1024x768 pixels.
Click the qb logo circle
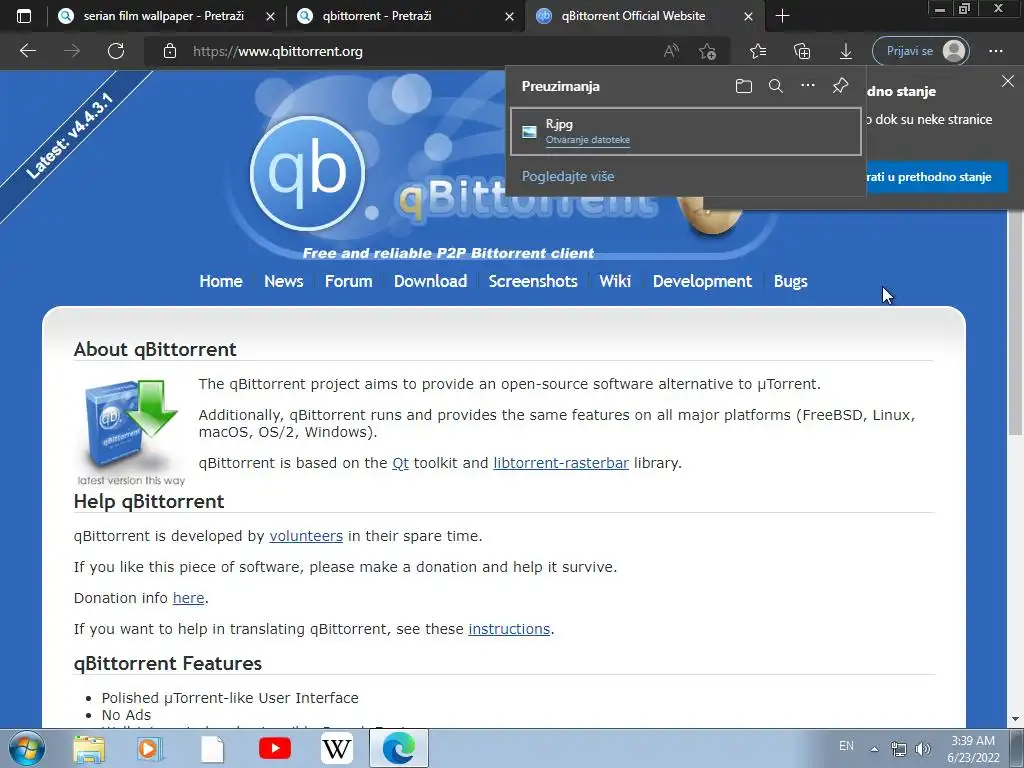click(307, 173)
